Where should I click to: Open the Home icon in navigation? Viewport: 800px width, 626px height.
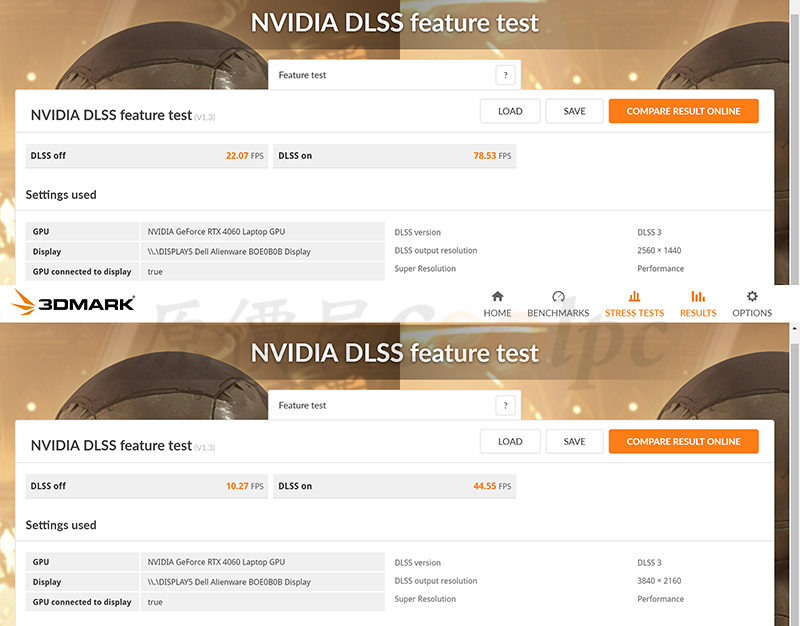coord(497,296)
